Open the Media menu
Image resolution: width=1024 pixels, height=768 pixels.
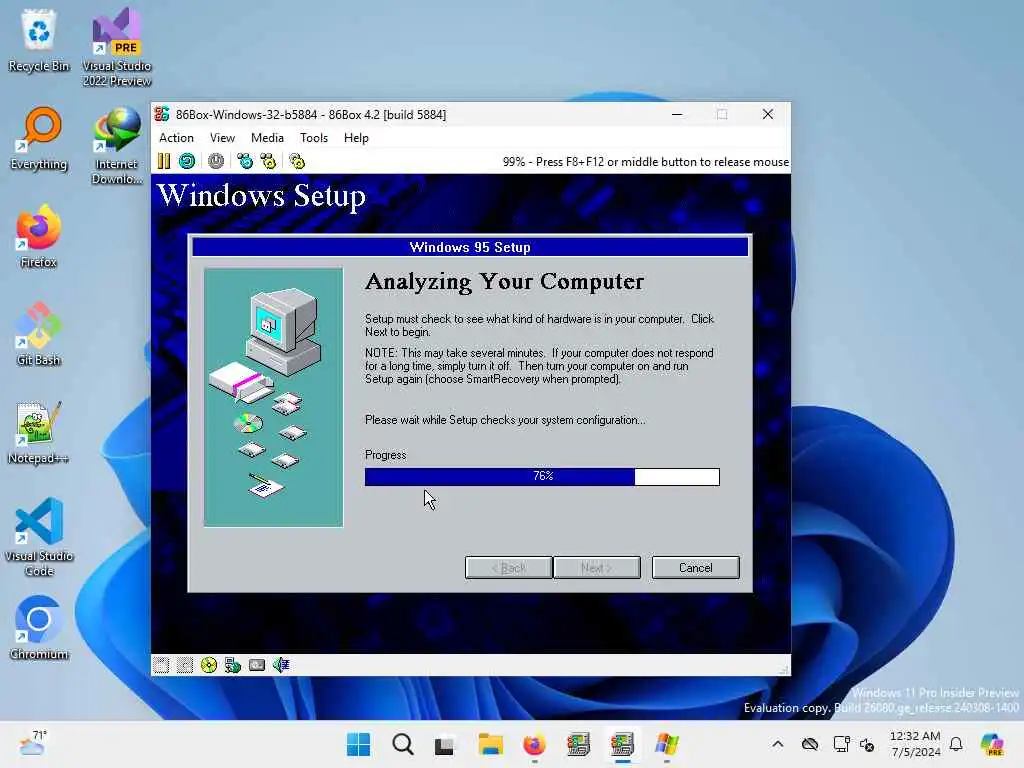click(267, 138)
